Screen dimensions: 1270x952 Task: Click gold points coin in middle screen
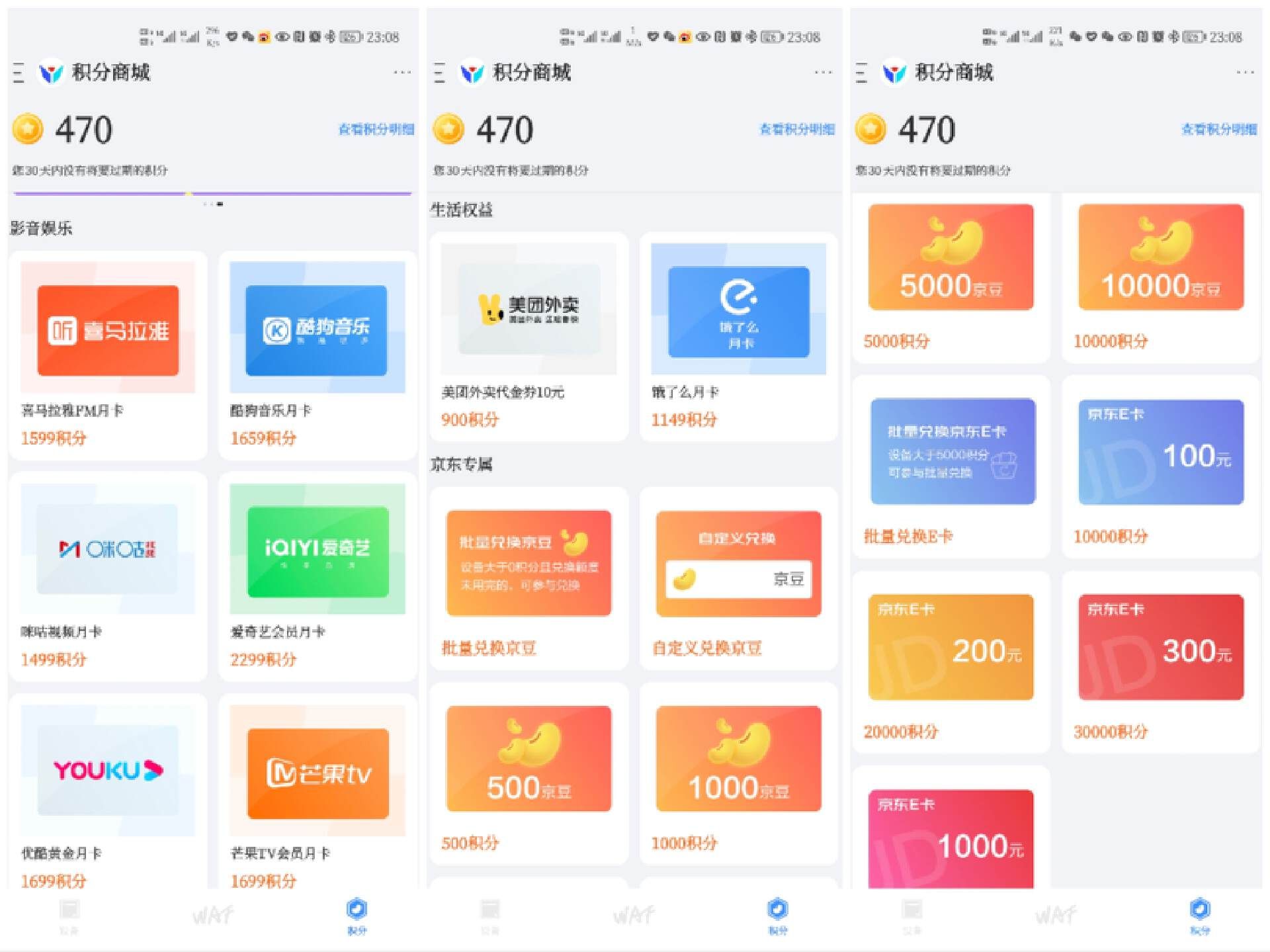pyautogui.click(x=449, y=129)
